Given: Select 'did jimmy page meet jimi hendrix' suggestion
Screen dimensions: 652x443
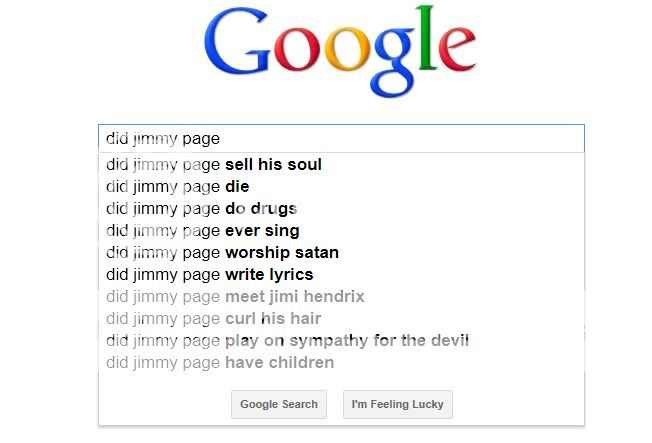Looking at the screenshot, I should pyautogui.click(x=235, y=296).
